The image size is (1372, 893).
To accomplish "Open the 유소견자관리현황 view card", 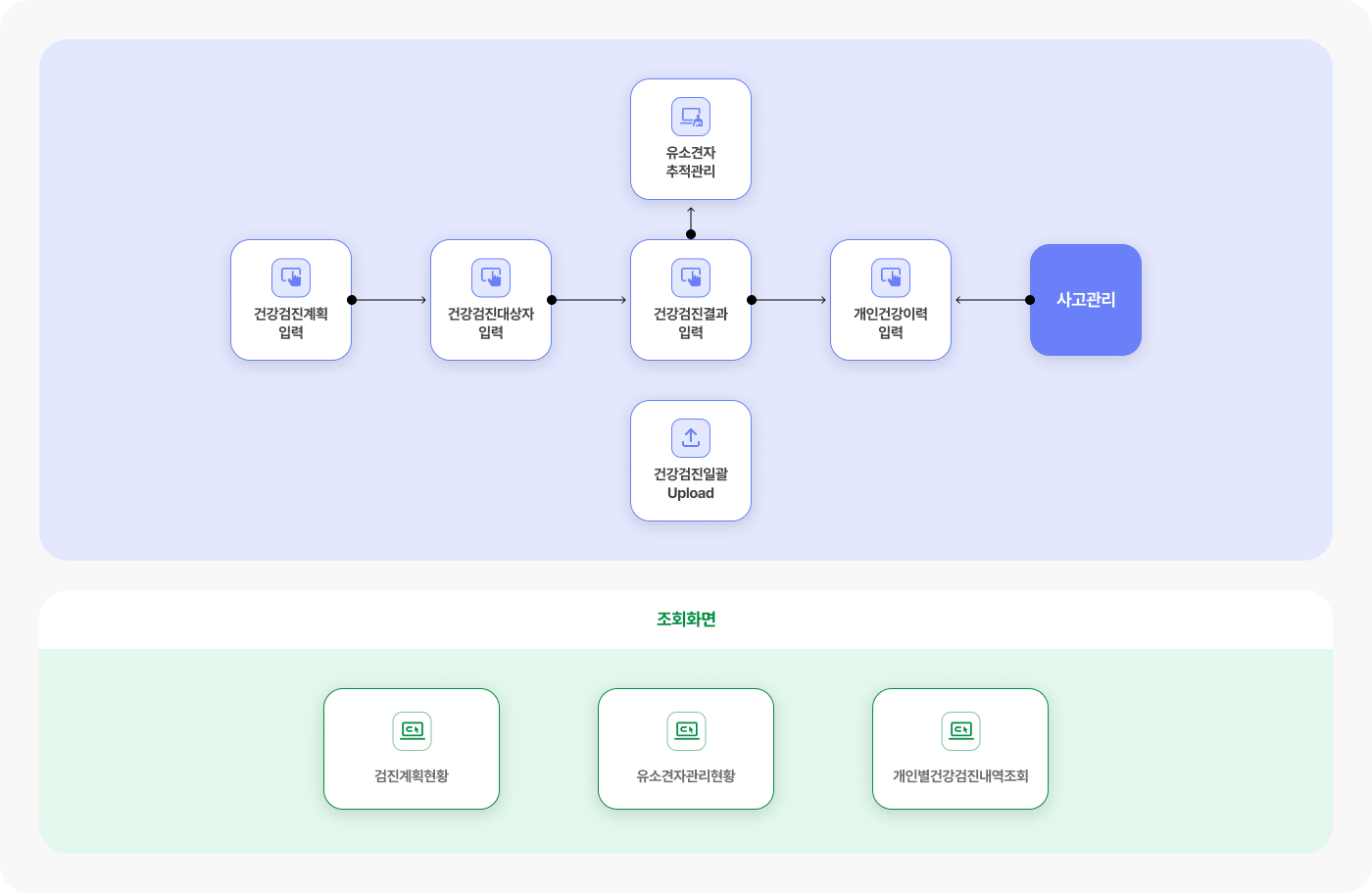I will [x=686, y=749].
